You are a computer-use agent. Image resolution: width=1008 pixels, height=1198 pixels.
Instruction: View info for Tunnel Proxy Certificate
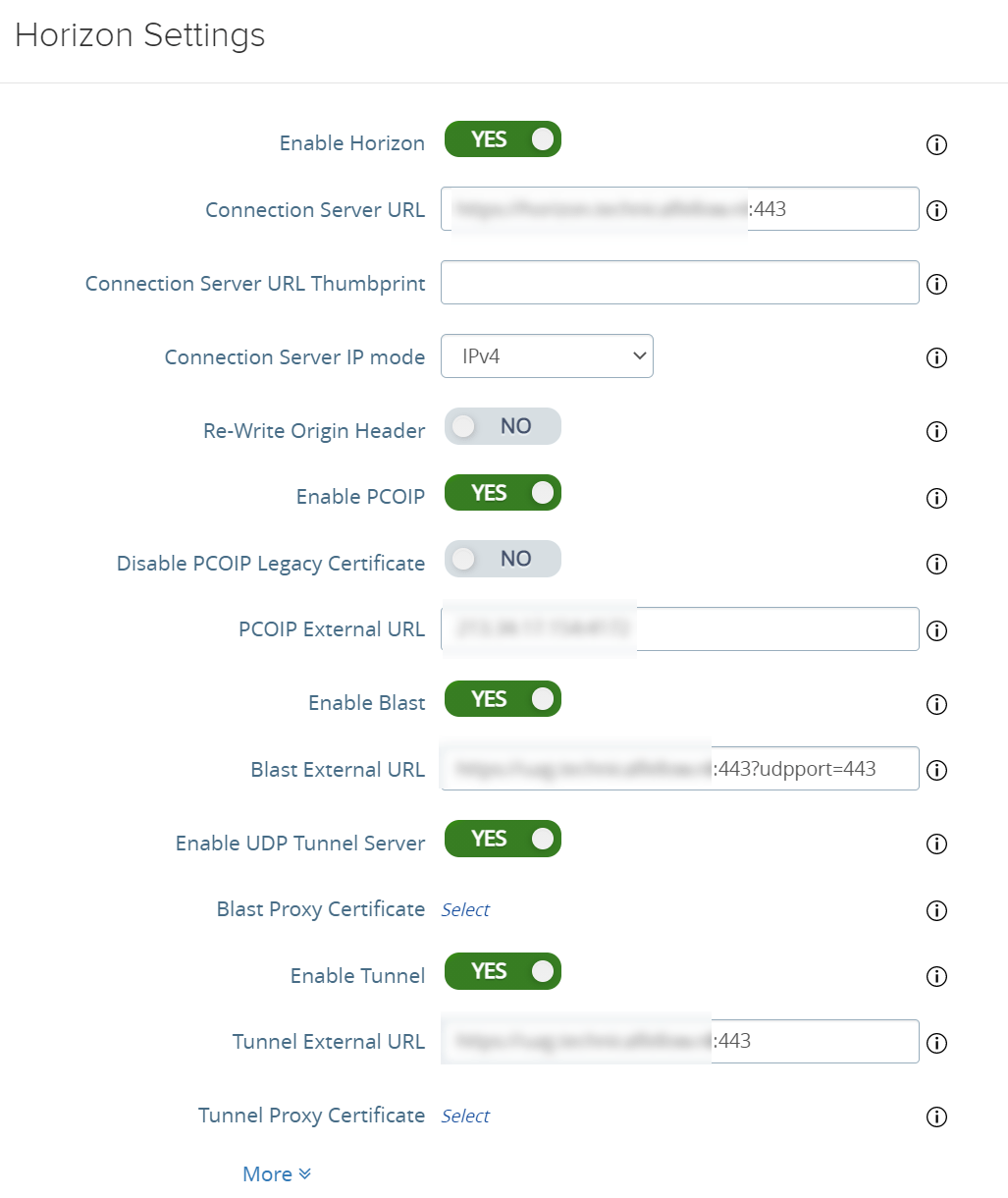936,1117
